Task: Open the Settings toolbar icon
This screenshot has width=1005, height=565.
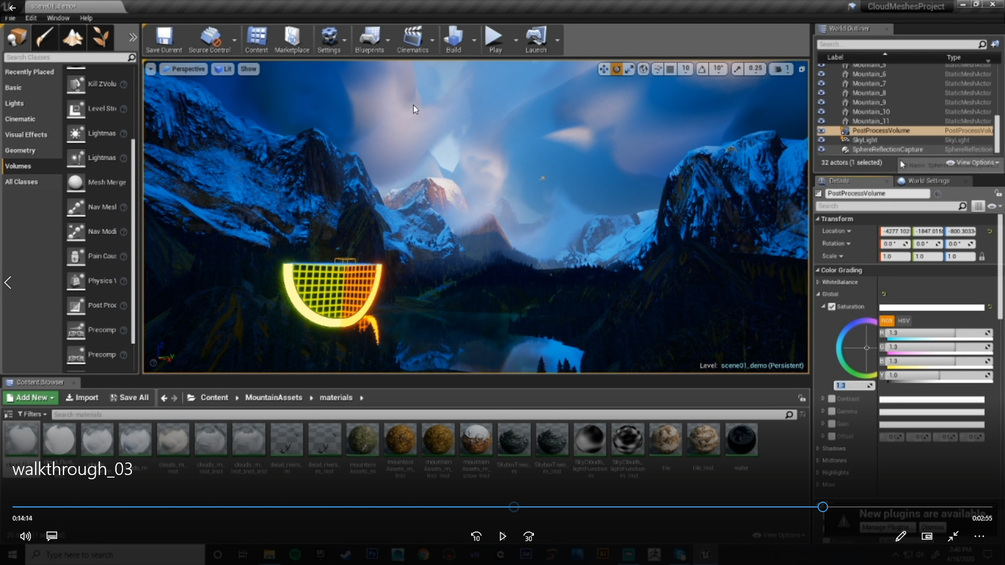Action: (x=329, y=40)
